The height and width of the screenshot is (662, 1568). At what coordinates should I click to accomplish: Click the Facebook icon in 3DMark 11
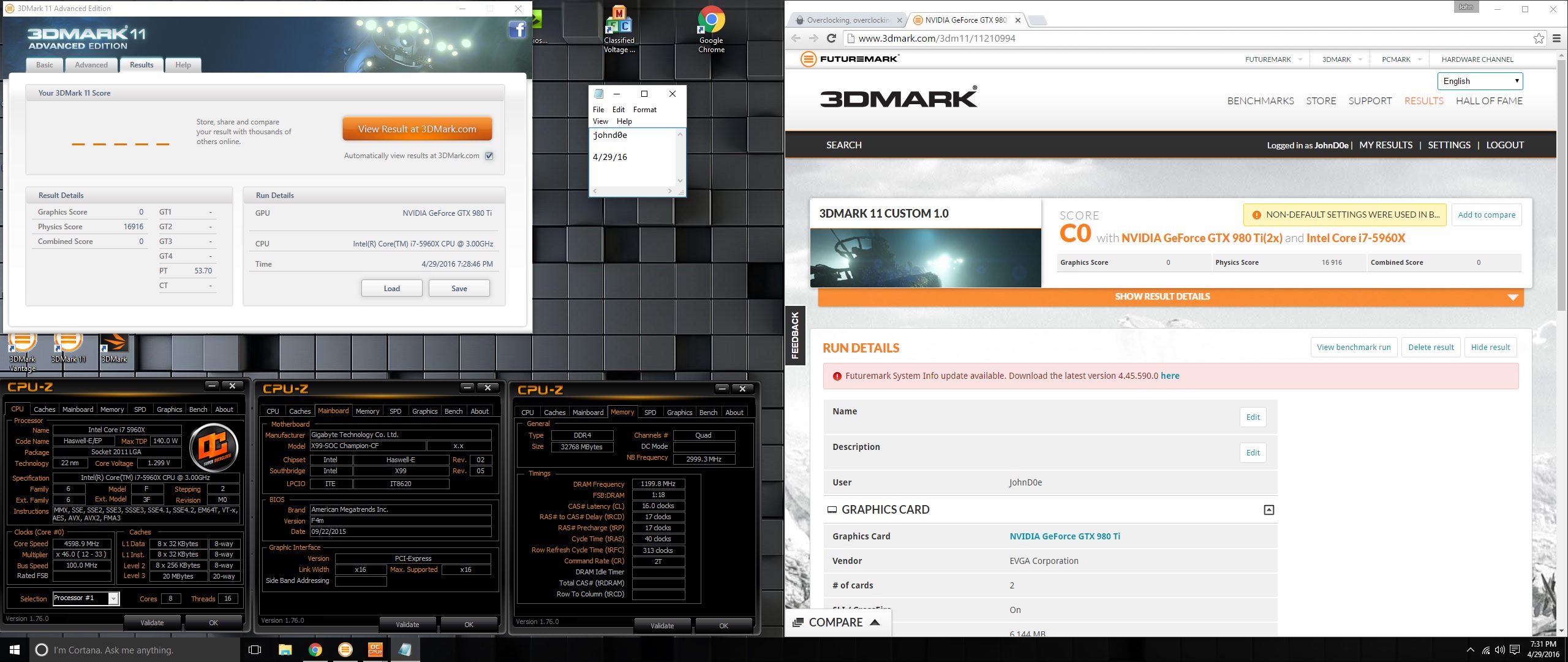(x=518, y=29)
